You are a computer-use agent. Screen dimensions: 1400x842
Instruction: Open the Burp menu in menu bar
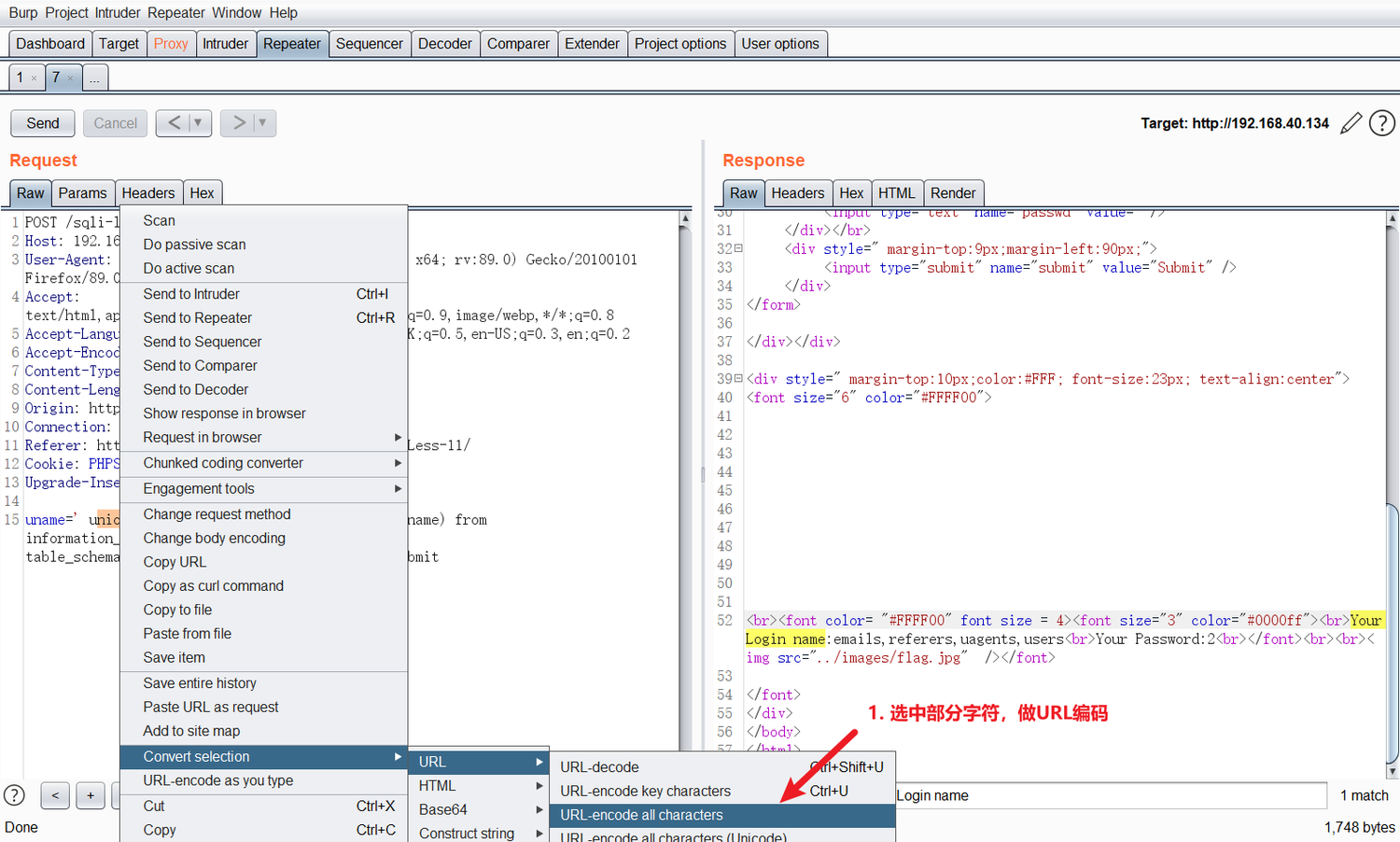click(x=23, y=13)
